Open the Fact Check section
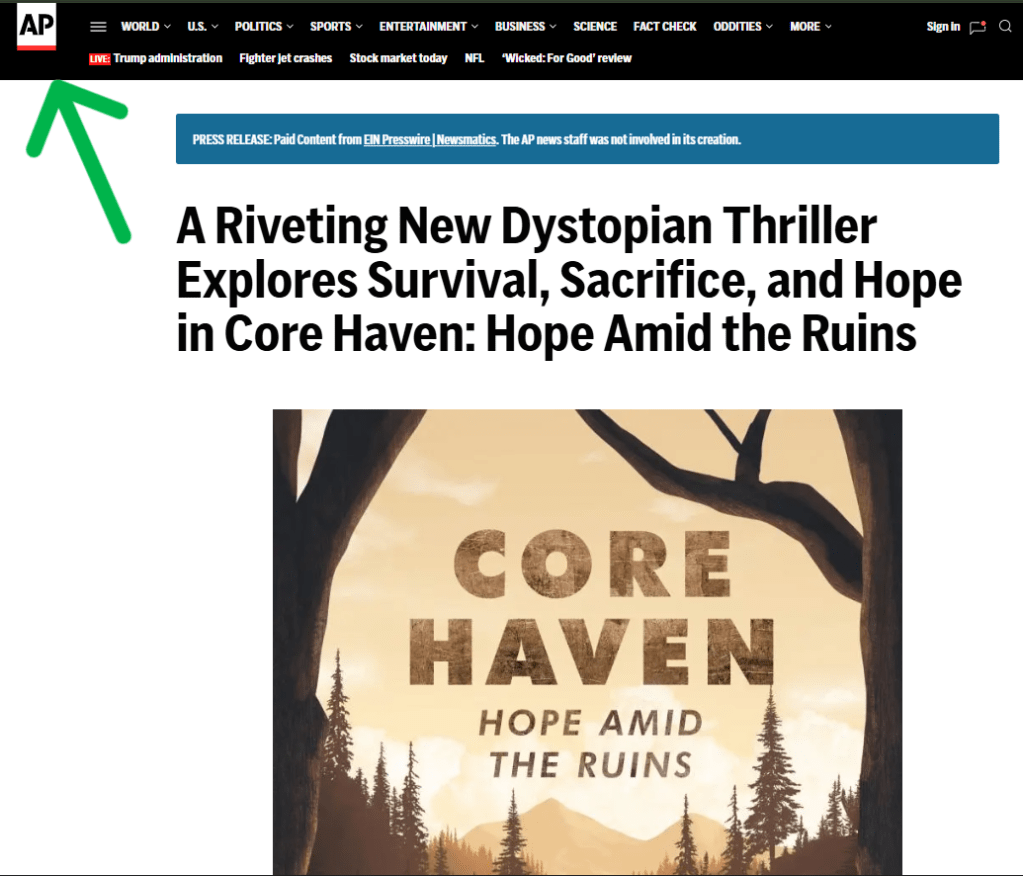The image size is (1023, 876). (665, 27)
